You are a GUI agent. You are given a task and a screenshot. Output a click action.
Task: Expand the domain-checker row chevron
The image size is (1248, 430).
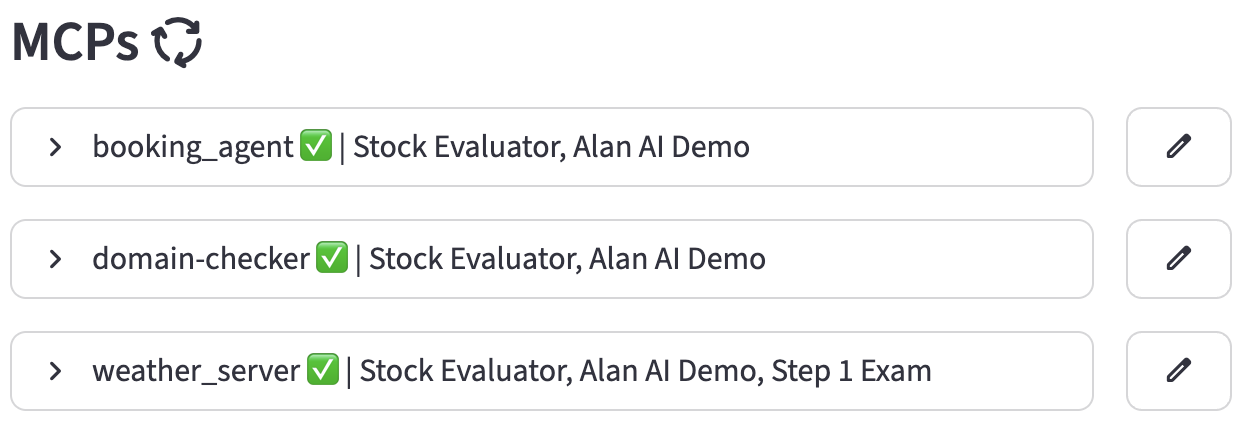(56, 259)
